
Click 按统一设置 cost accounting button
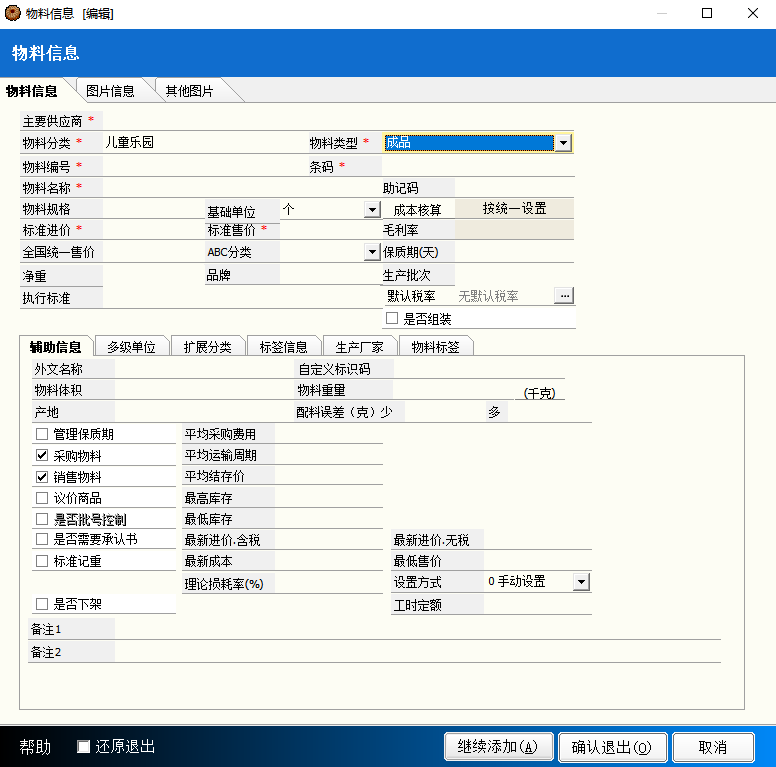514,208
